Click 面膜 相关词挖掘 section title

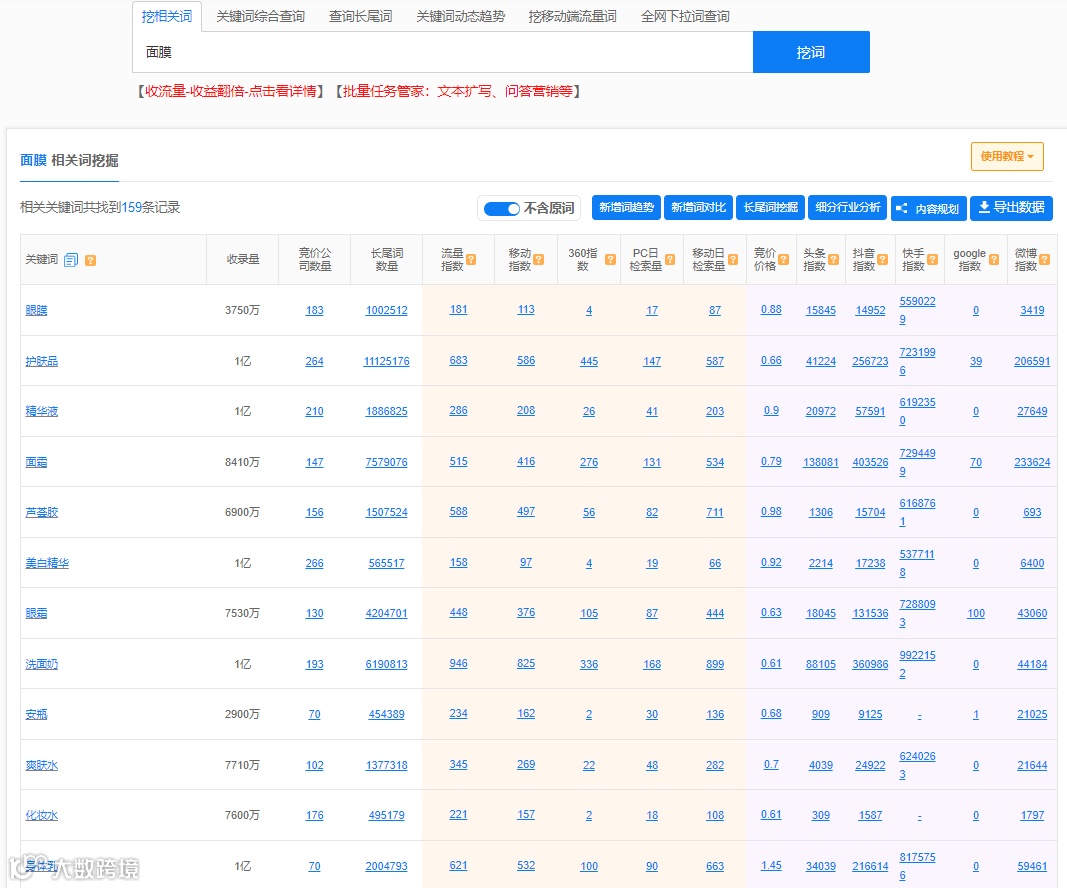pyautogui.click(x=69, y=161)
